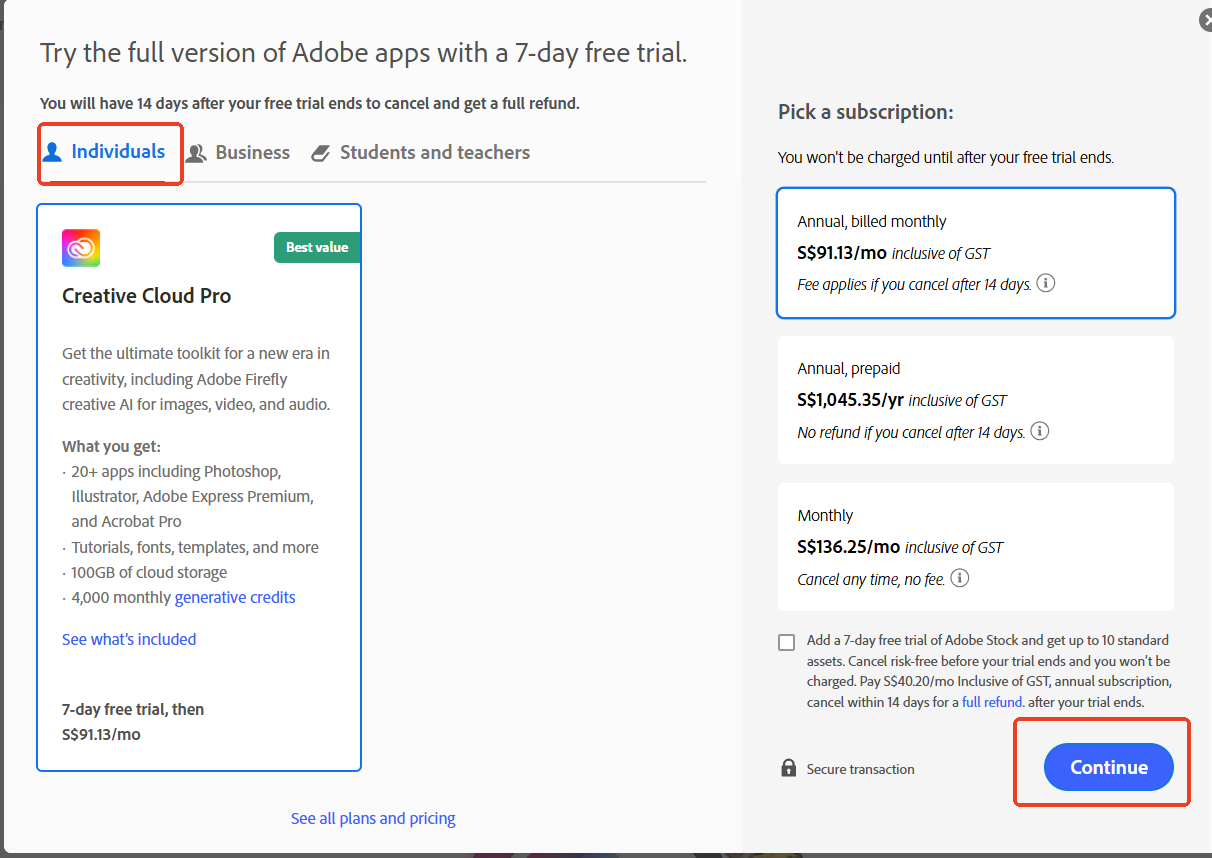Close the subscription dialog with X

click(x=1206, y=20)
